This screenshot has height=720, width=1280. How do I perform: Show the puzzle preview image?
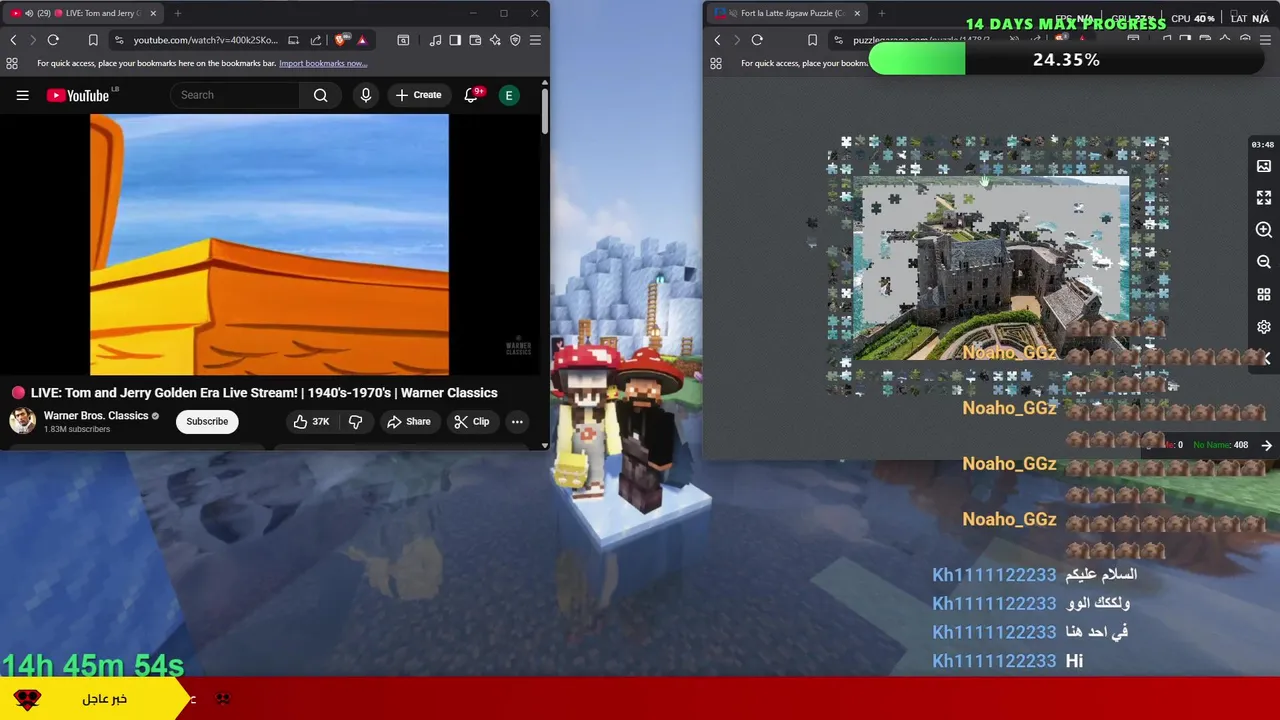pyautogui.click(x=1264, y=166)
